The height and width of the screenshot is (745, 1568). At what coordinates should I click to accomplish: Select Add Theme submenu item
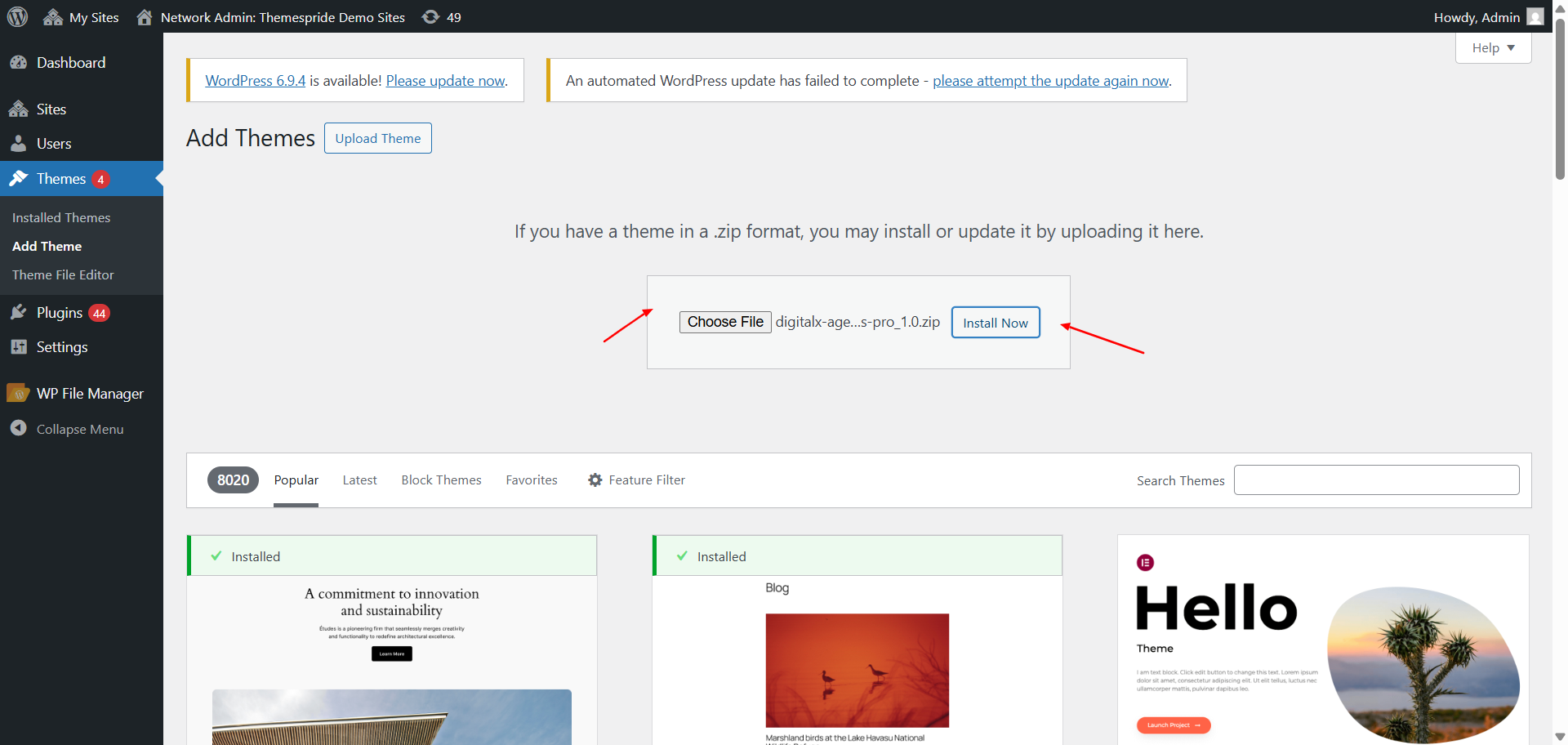(x=47, y=246)
